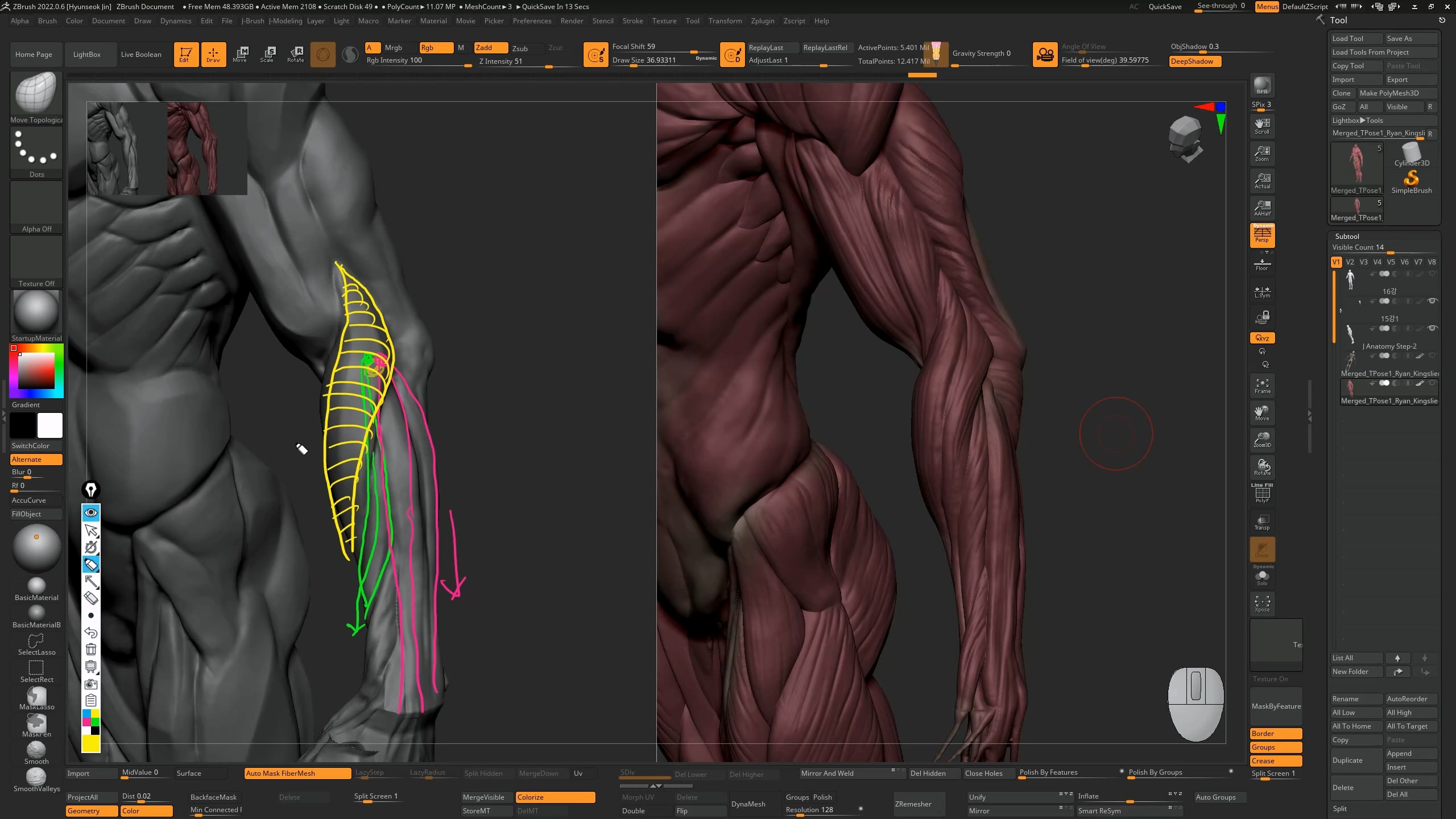The width and height of the screenshot is (1456, 819).
Task: Toggle visibility eye of J Anatomy Step-2 subtool
Action: pos(1432,328)
